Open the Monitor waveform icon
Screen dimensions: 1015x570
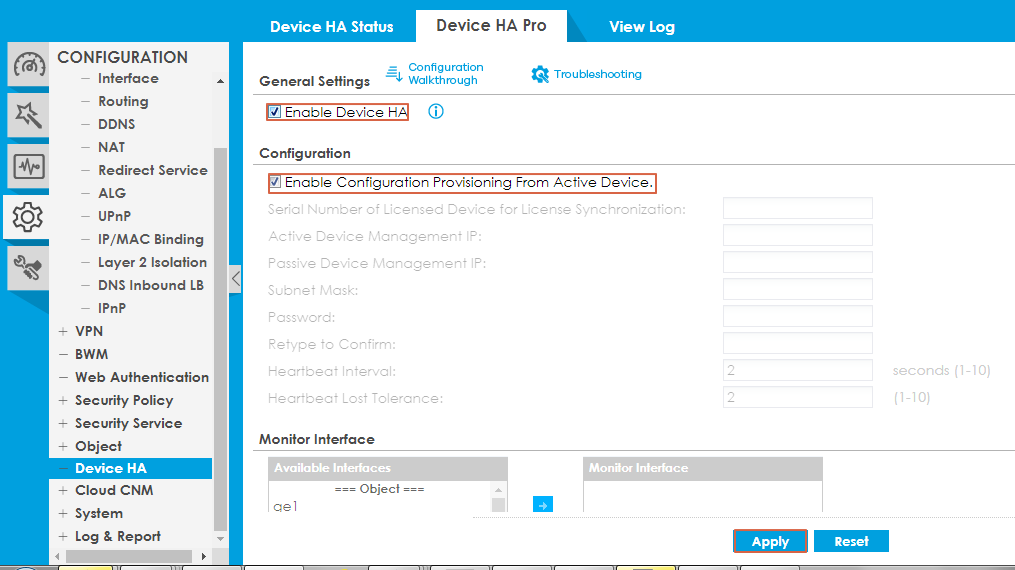(28, 166)
